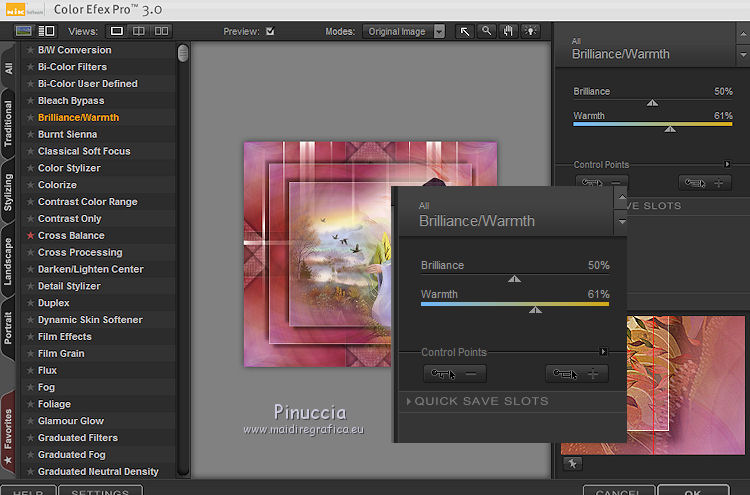Click up arrow in enlarged panel header
This screenshot has height=495, width=750.
pyautogui.click(x=622, y=197)
